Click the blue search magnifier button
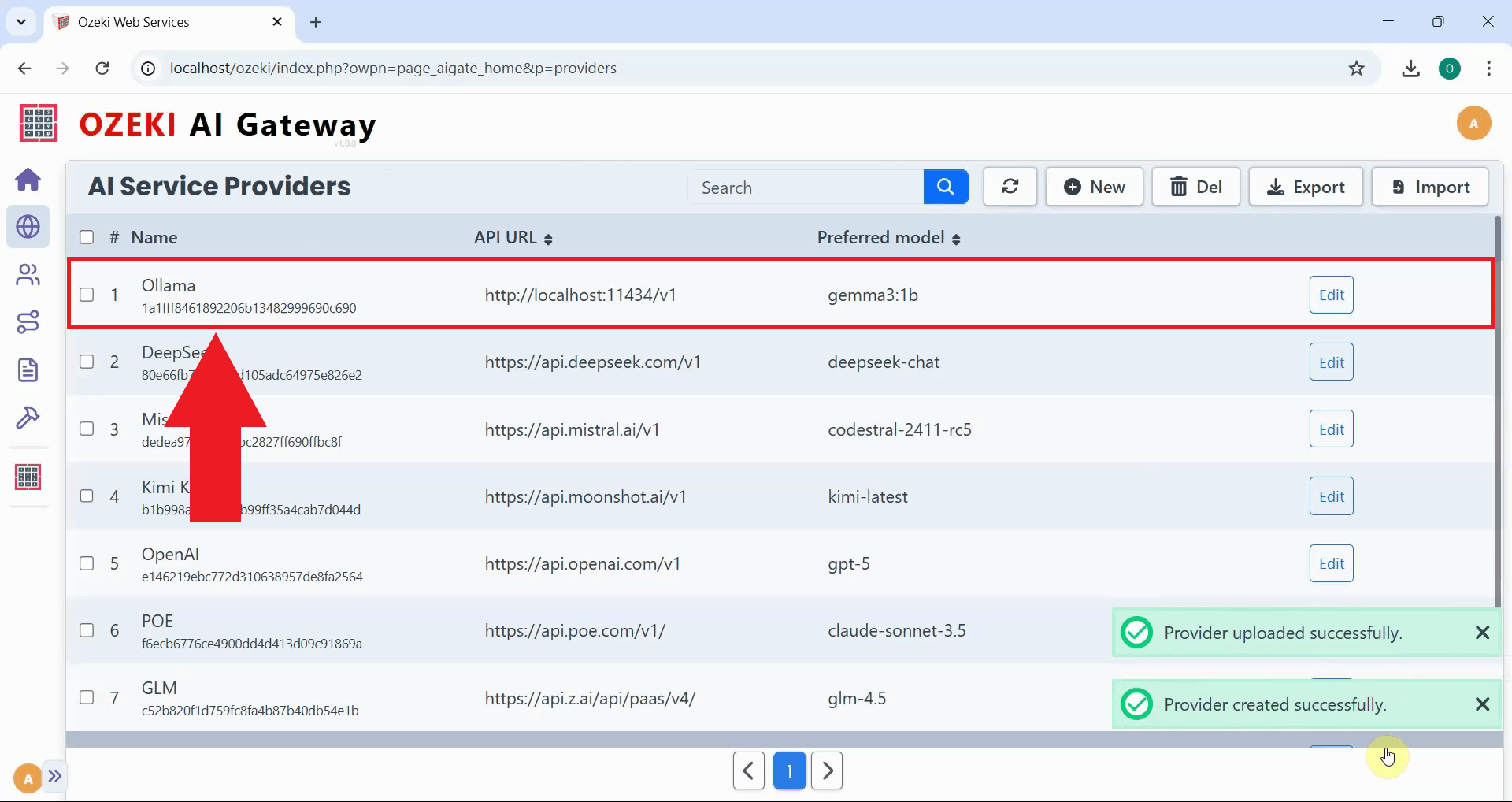1512x802 pixels. [x=945, y=187]
